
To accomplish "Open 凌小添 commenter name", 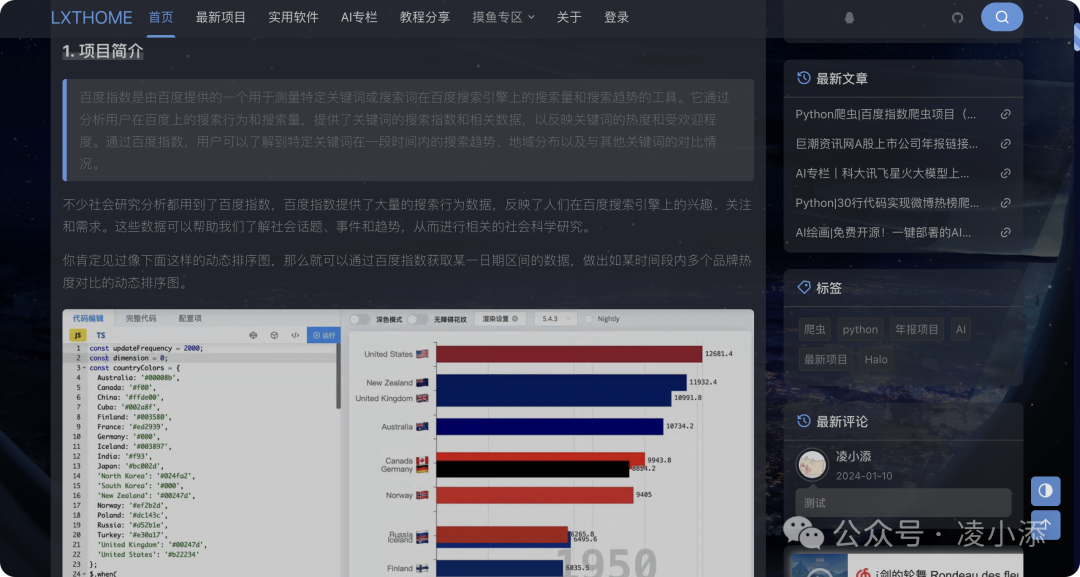I will (x=853, y=456).
